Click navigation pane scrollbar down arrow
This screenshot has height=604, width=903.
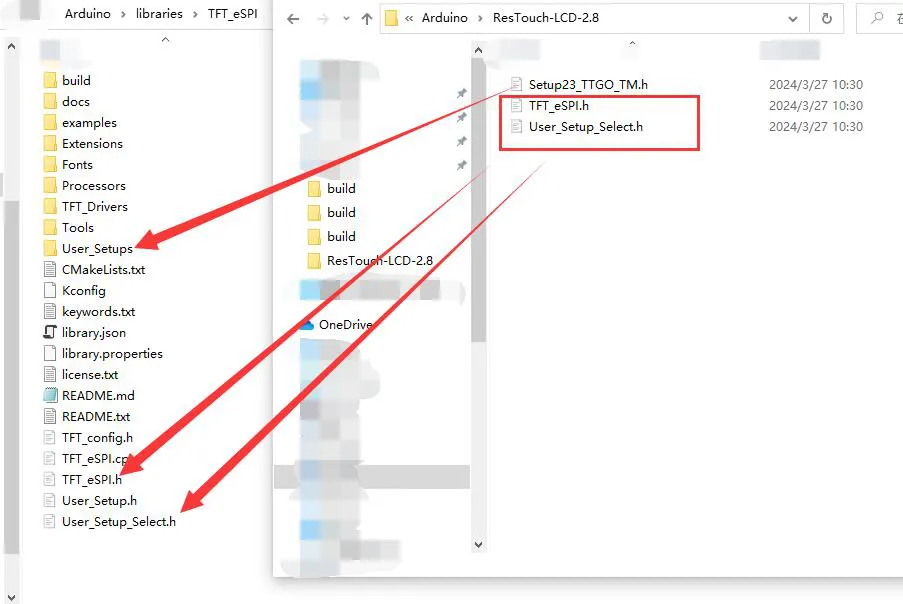click(x=478, y=544)
